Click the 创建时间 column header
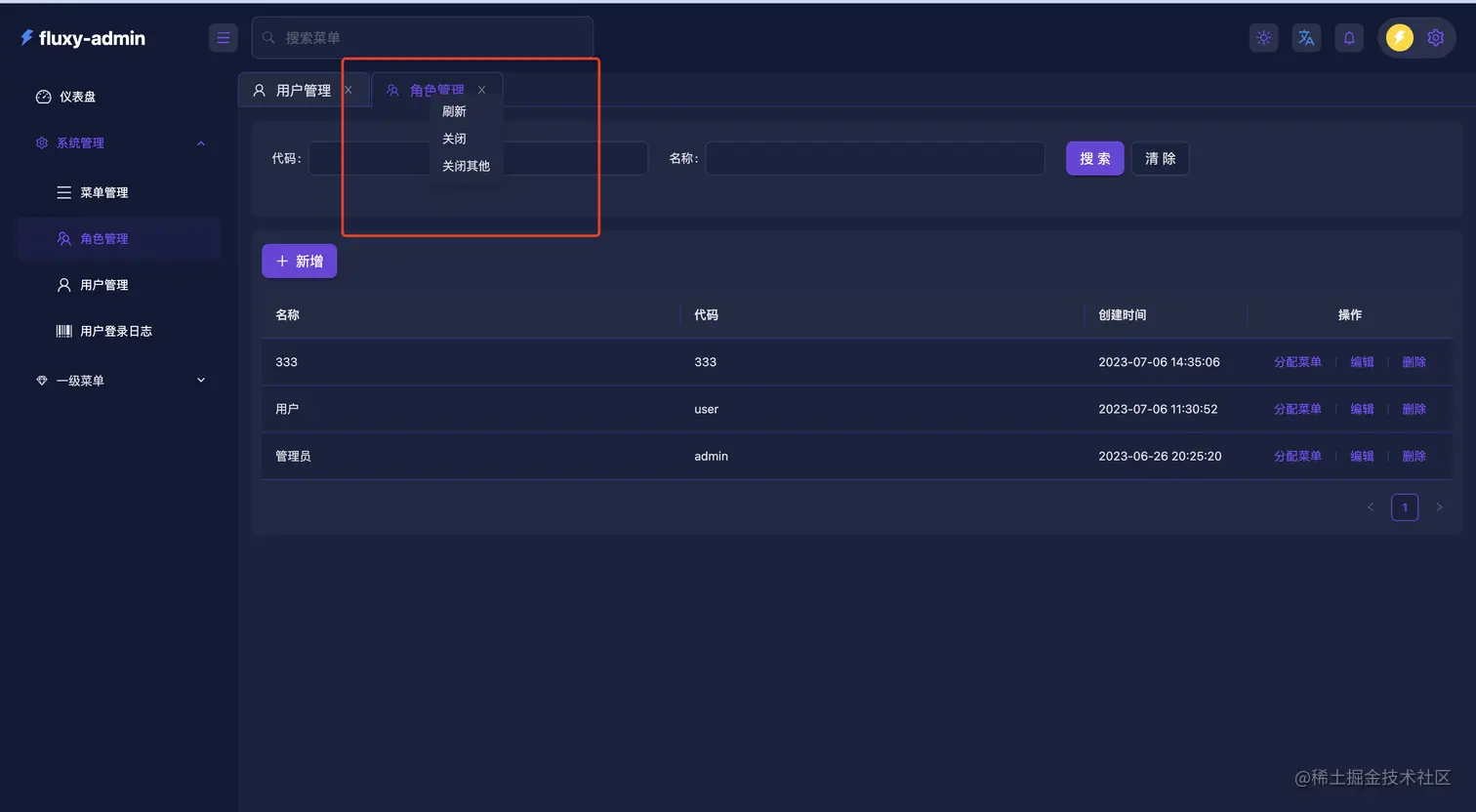 (x=1123, y=315)
